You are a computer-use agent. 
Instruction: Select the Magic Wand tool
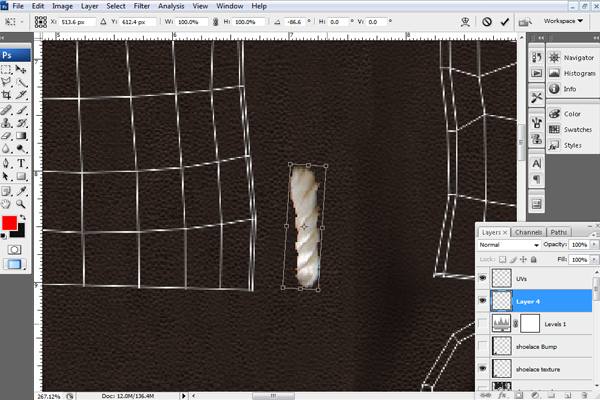point(21,82)
